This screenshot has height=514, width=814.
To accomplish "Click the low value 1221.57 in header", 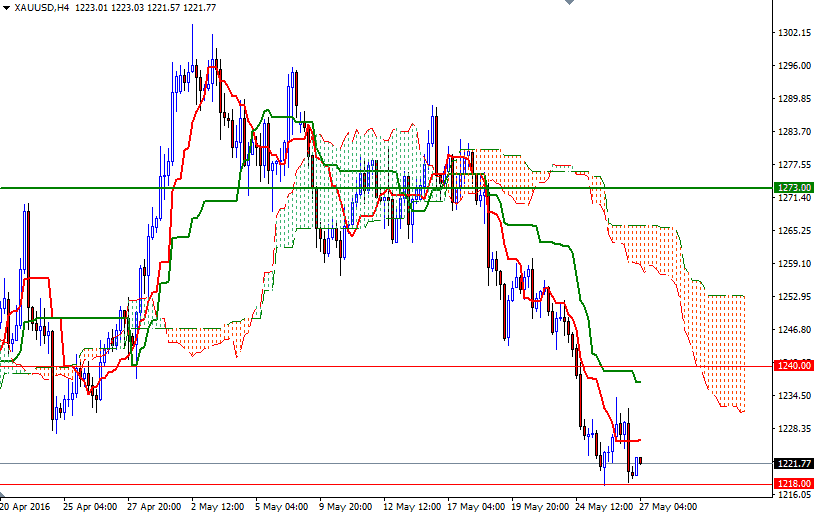I will (x=163, y=8).
